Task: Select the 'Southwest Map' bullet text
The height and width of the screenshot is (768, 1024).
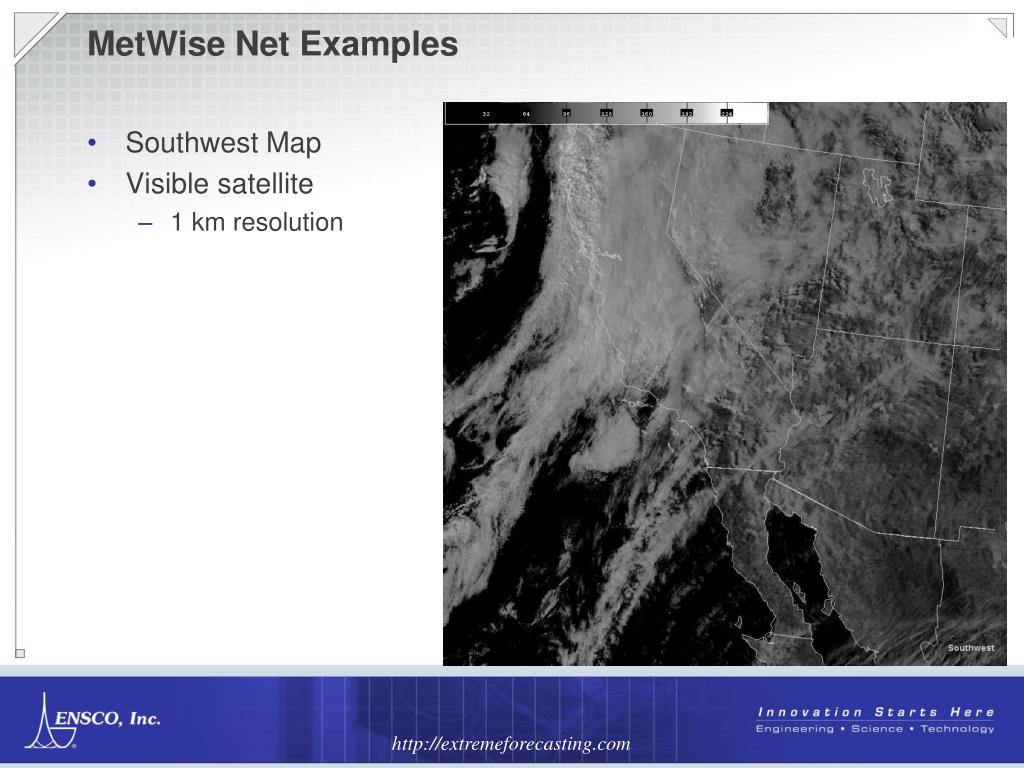Action: click(x=223, y=143)
